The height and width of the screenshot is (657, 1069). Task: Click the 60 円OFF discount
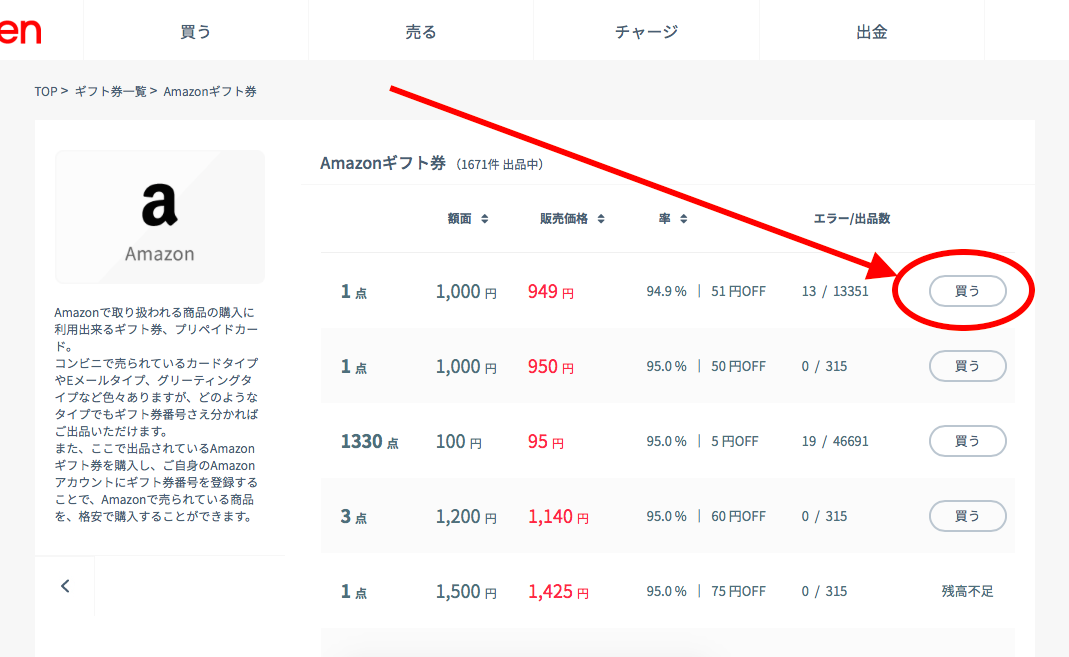pos(738,516)
